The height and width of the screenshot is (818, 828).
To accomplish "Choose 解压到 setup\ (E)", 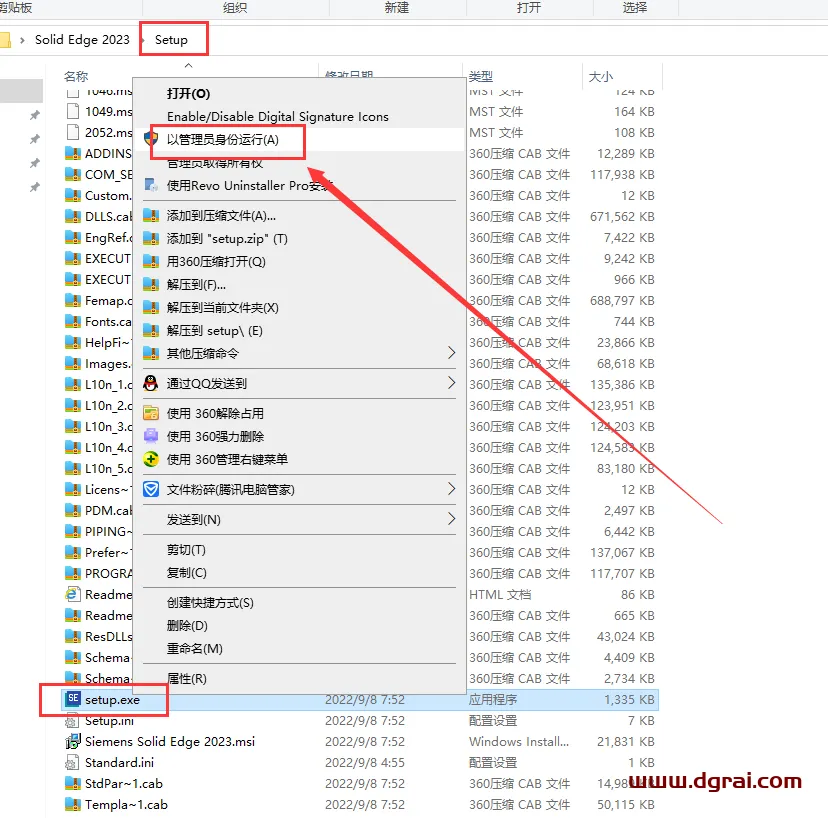I will coord(214,331).
